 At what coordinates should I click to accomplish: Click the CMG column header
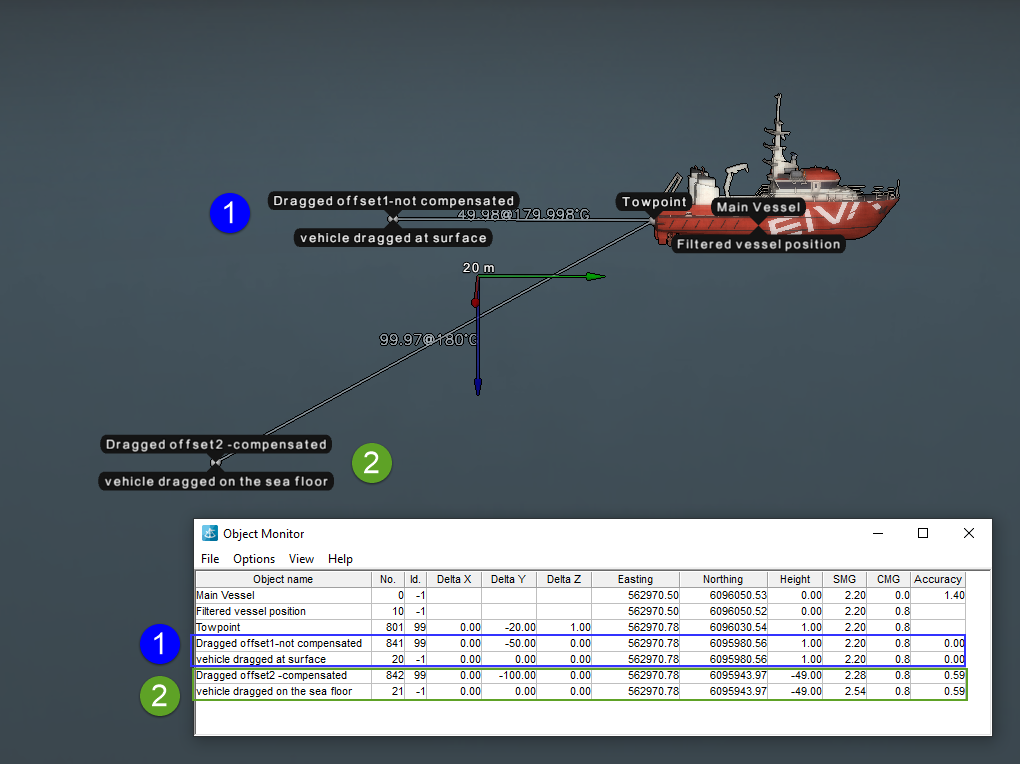pos(888,579)
